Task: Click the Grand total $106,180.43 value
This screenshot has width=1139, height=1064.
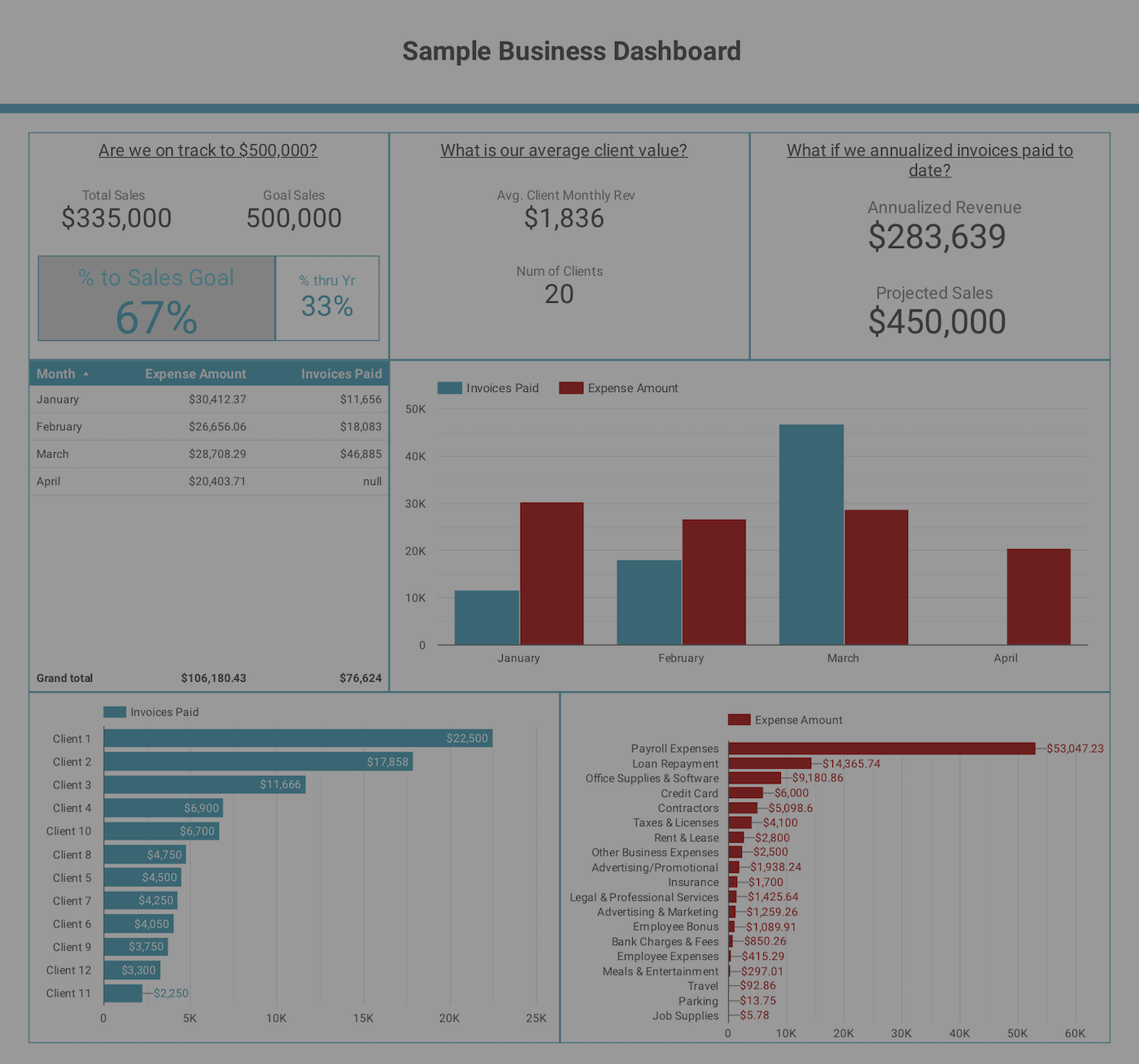Action: tap(213, 678)
